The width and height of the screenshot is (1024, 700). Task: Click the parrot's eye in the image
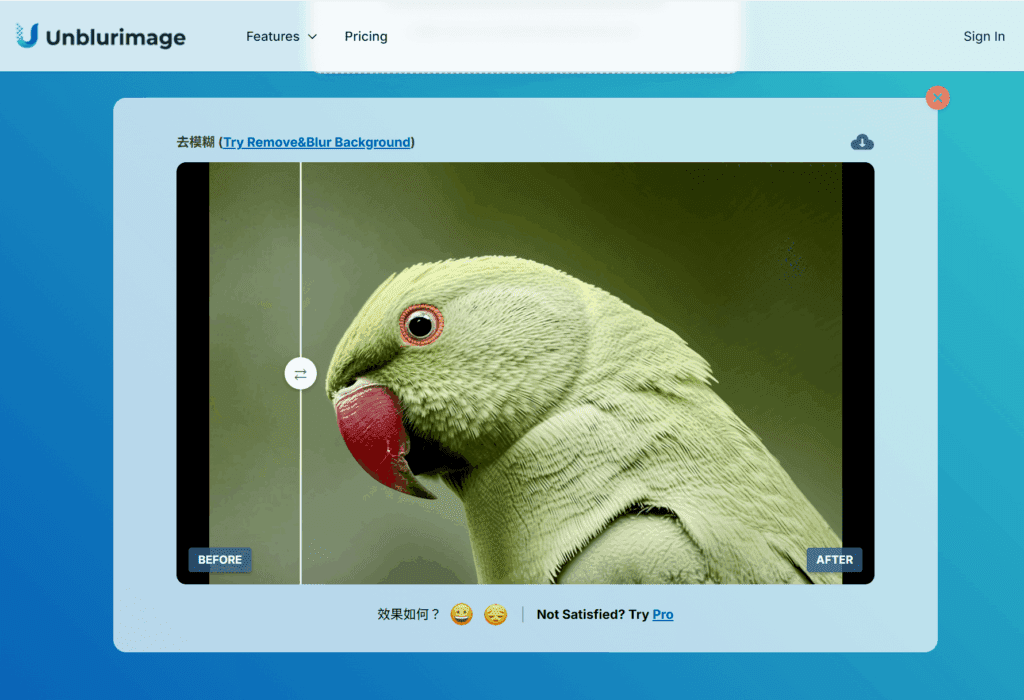tap(421, 324)
